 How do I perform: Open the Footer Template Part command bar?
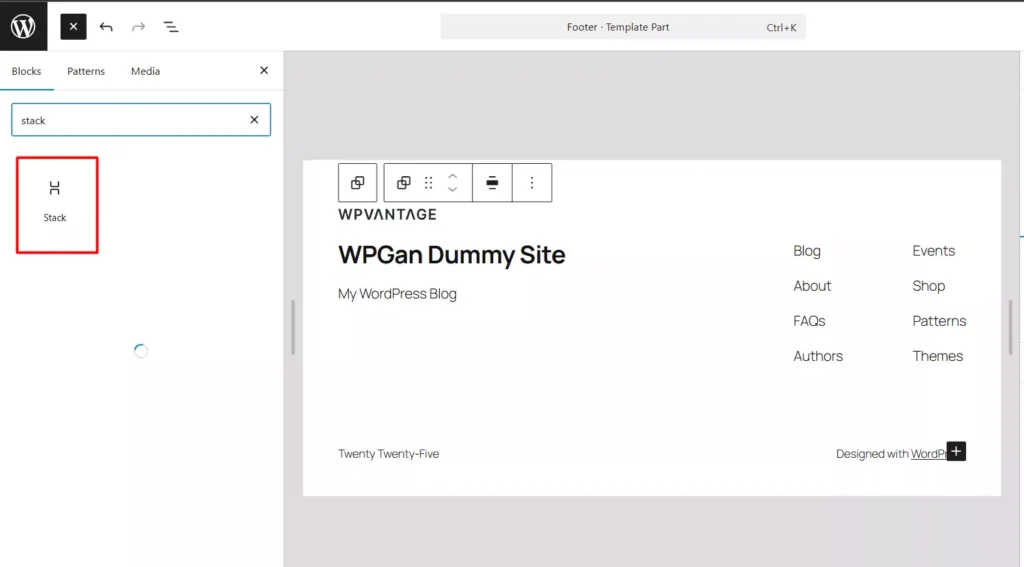click(623, 27)
